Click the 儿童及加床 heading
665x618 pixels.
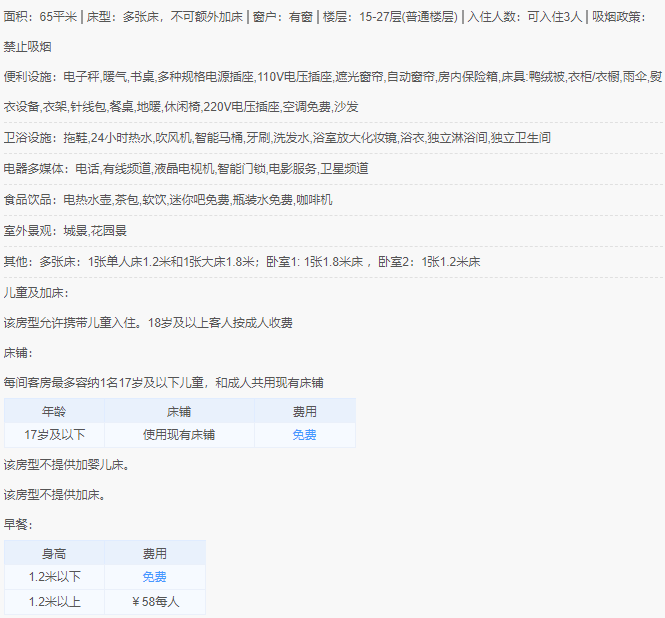click(36, 293)
